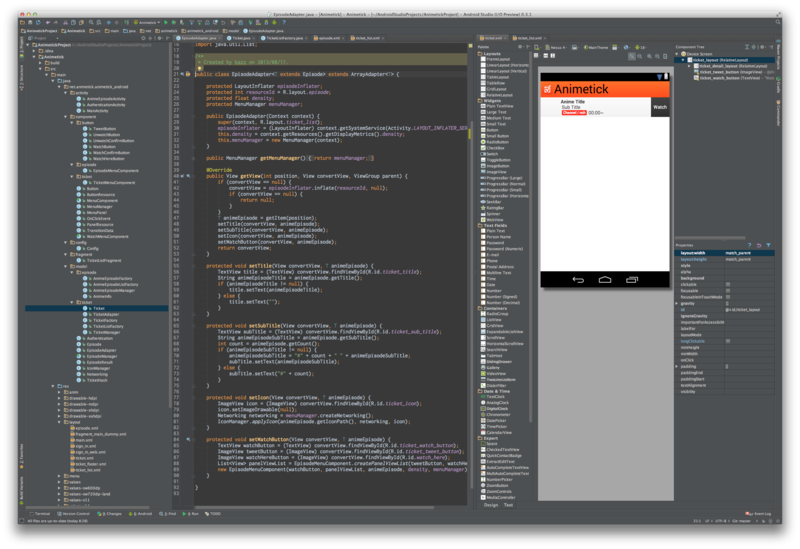This screenshot has height=549, width=800.
Task: Open ticket_list.xml tab in right editor
Action: pos(529,38)
